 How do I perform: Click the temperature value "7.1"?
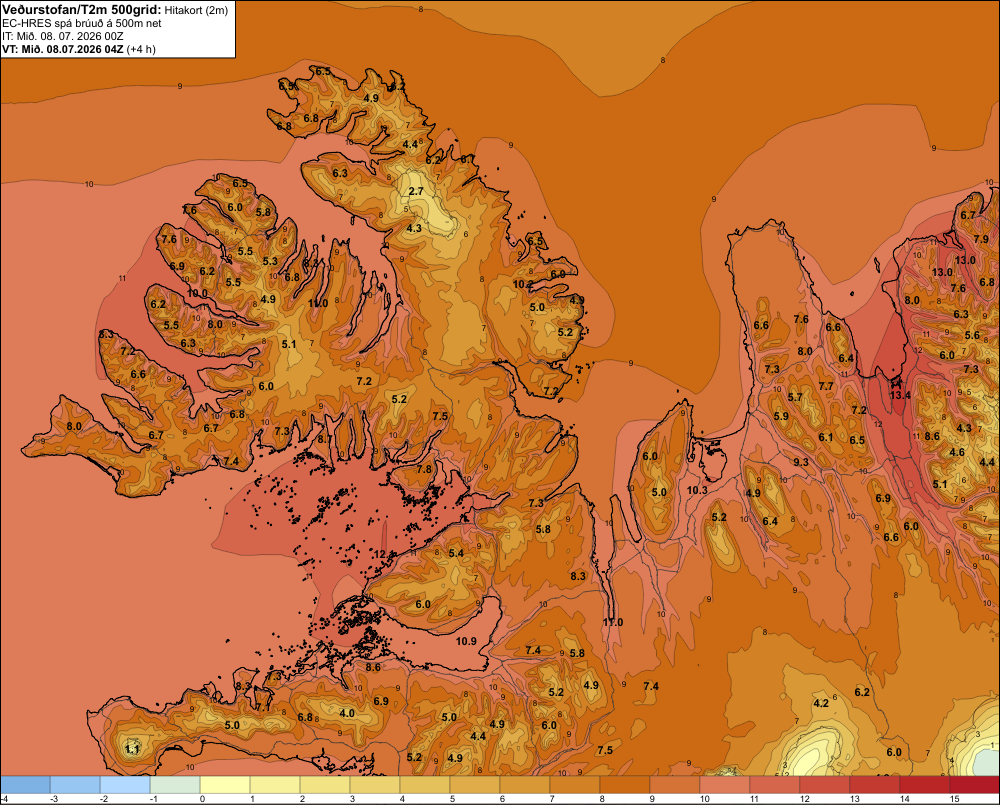[x=263, y=707]
